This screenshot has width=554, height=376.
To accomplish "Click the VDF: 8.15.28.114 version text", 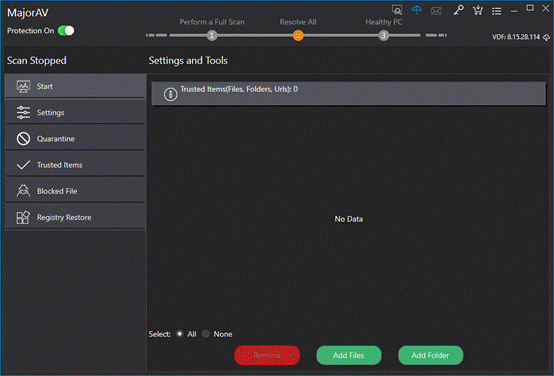I will (x=516, y=37).
